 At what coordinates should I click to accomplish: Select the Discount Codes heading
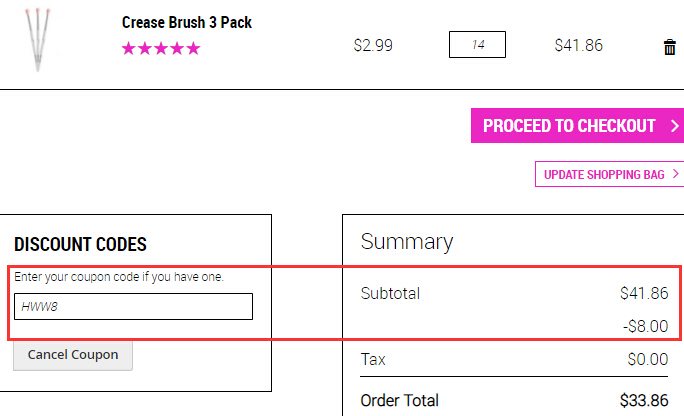(80, 244)
